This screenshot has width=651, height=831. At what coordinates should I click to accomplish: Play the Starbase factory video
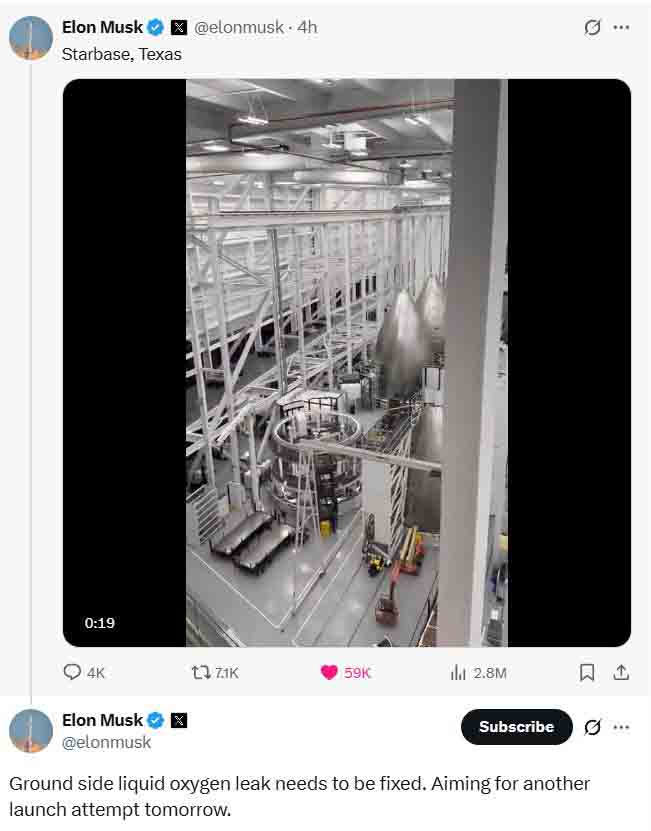coord(347,363)
